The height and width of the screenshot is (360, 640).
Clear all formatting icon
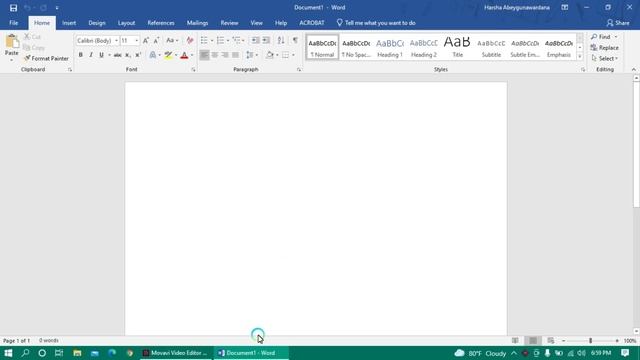190,40
